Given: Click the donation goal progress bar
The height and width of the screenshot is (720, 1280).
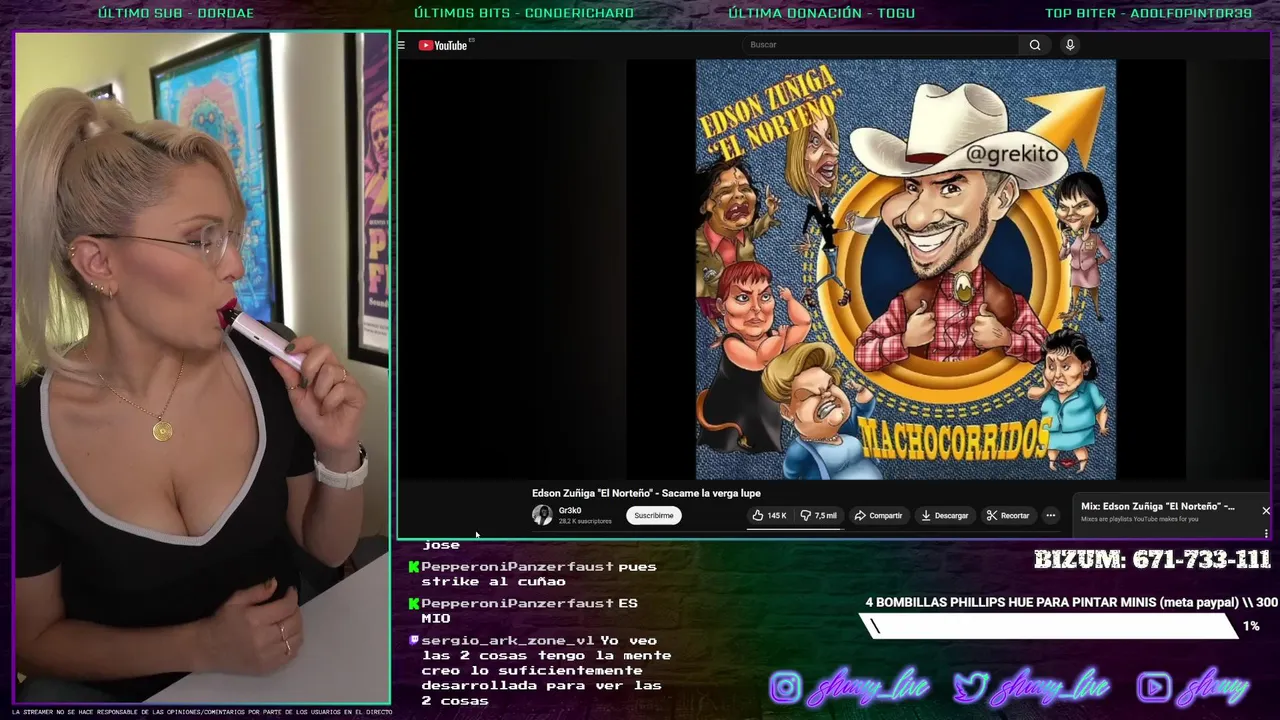Looking at the screenshot, I should 1049,626.
